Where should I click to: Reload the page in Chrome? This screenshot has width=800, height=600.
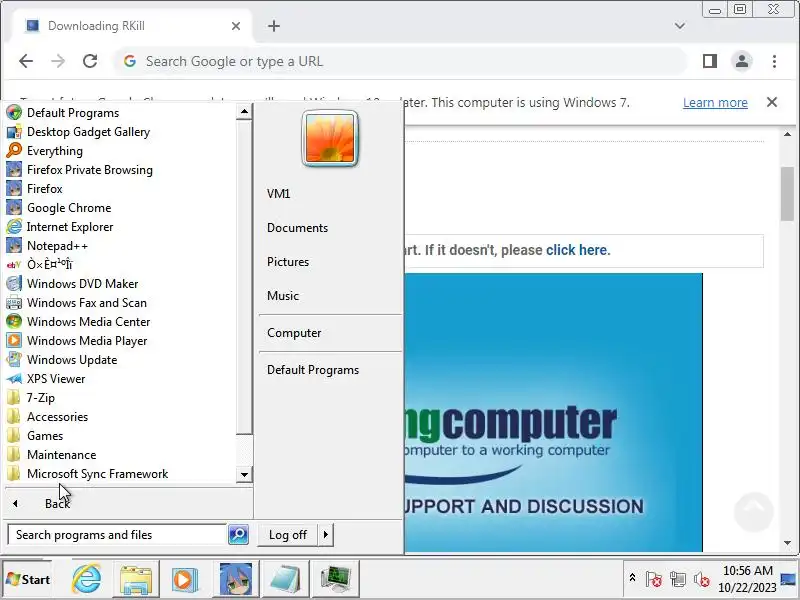point(90,61)
